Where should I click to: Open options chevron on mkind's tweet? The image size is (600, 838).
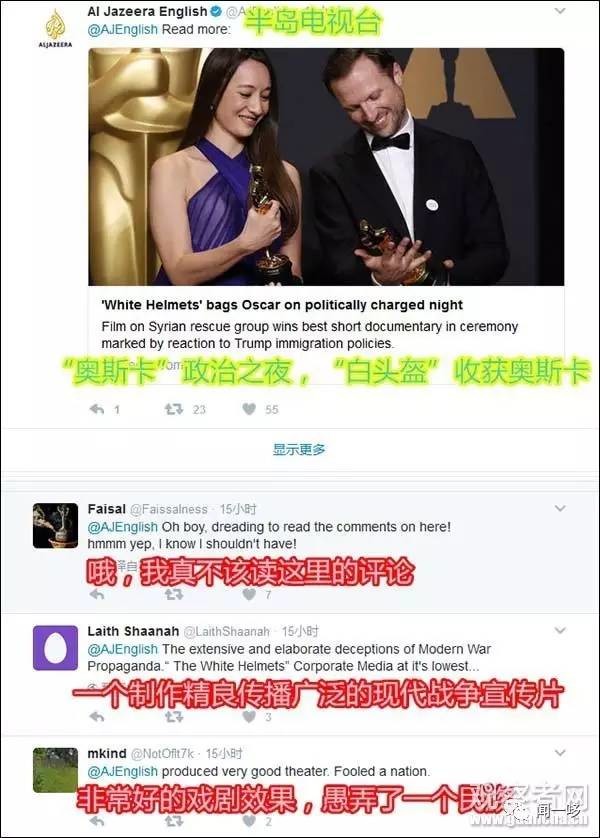point(559,753)
